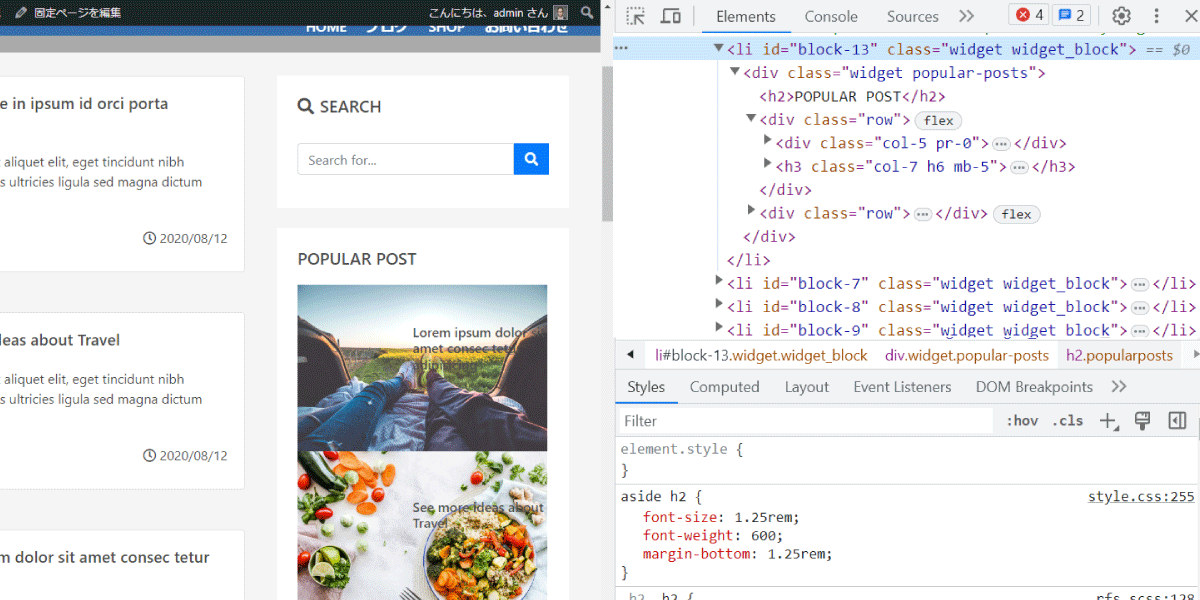Select the <h2>POPULAR POST</h2> DOM line
This screenshot has height=600, width=1200.
pos(852,96)
